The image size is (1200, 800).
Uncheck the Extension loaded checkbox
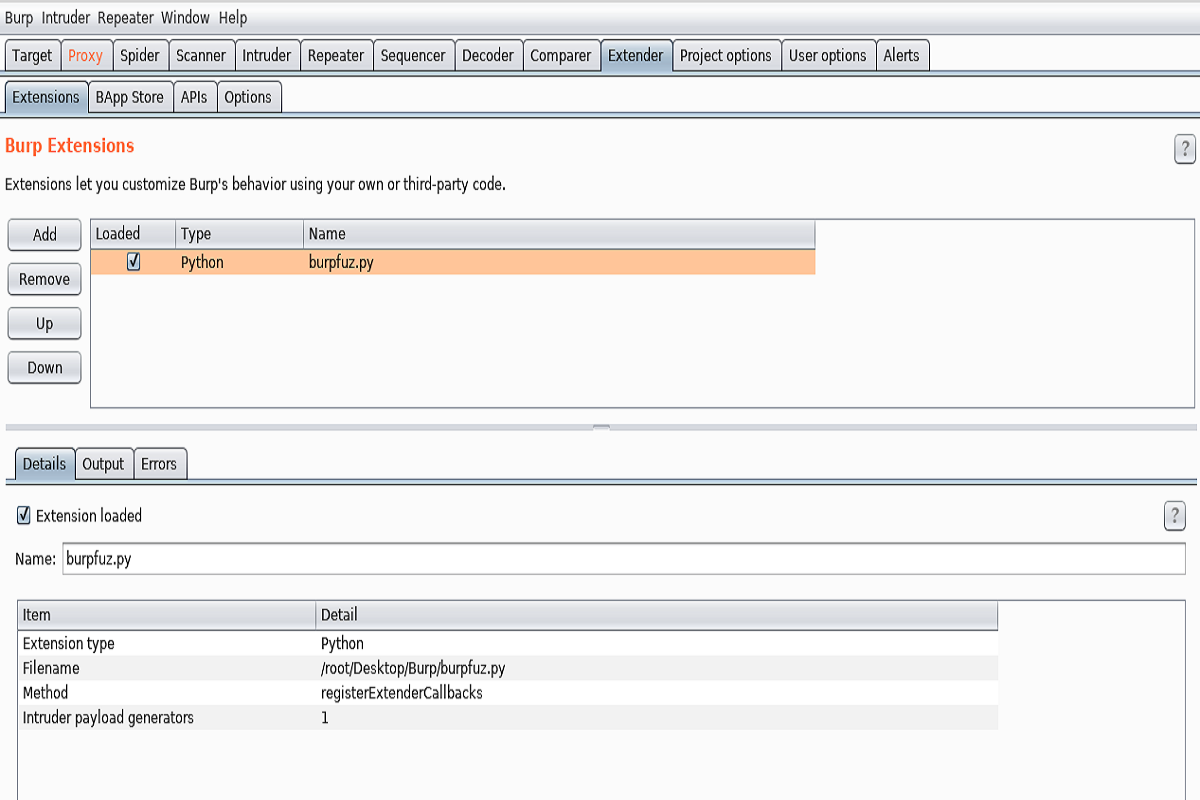[x=24, y=516]
